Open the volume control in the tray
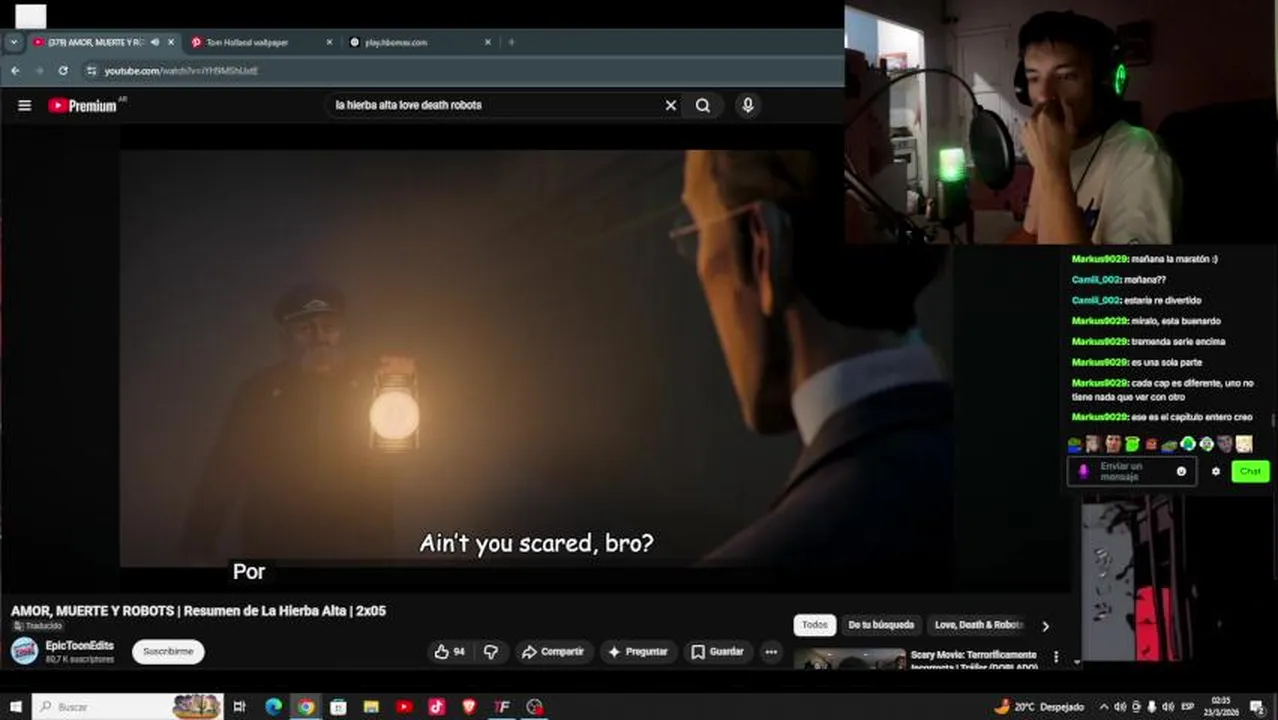Viewport: 1278px width, 720px height. (1168, 707)
